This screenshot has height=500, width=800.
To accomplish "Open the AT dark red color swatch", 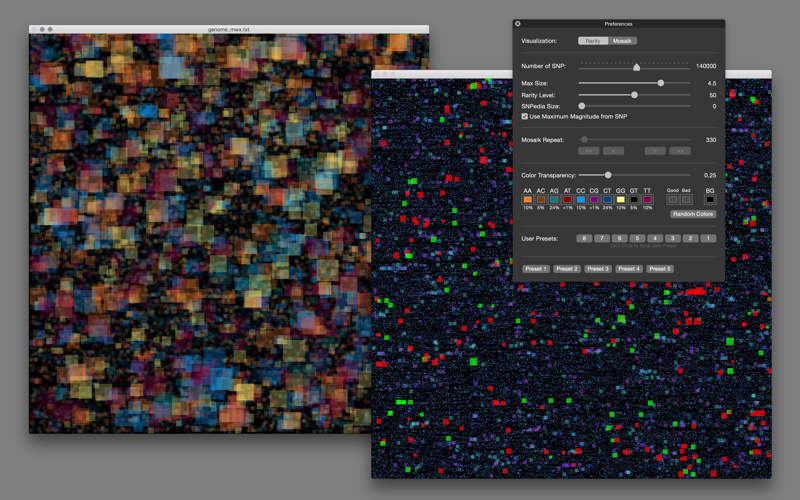I will pos(567,199).
